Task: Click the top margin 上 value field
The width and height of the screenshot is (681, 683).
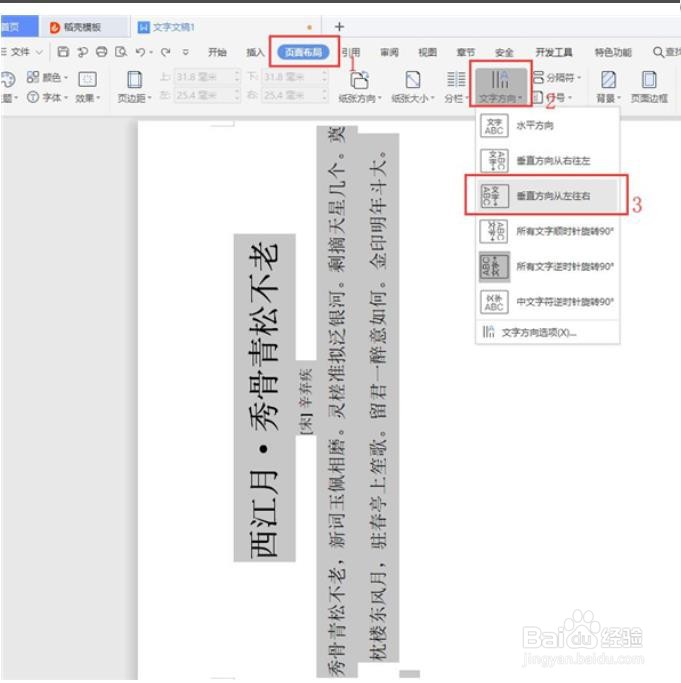Action: (206, 77)
